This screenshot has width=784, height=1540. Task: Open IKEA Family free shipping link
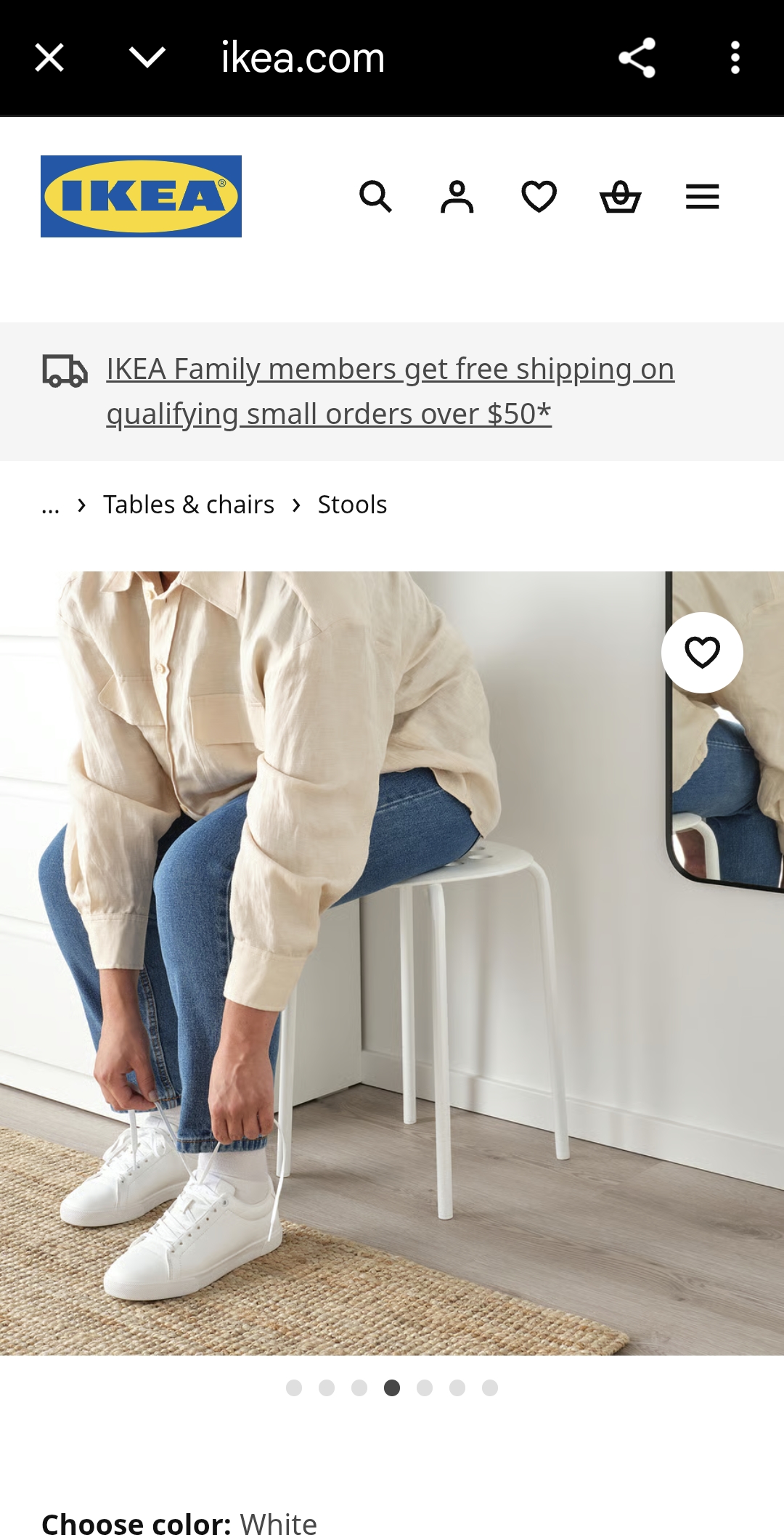pos(391,391)
